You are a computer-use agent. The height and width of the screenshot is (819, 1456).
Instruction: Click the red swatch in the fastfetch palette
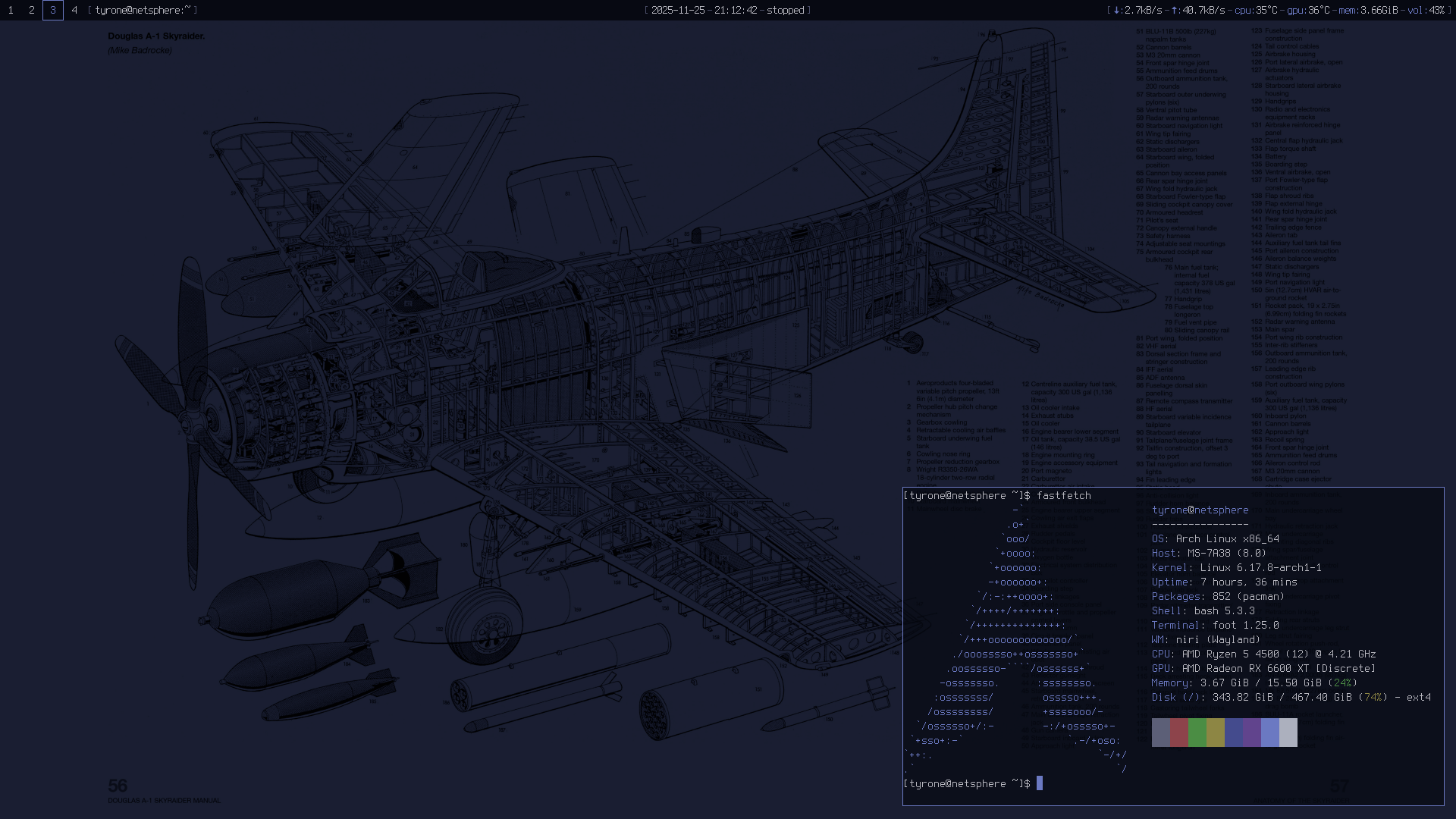coord(1178,733)
